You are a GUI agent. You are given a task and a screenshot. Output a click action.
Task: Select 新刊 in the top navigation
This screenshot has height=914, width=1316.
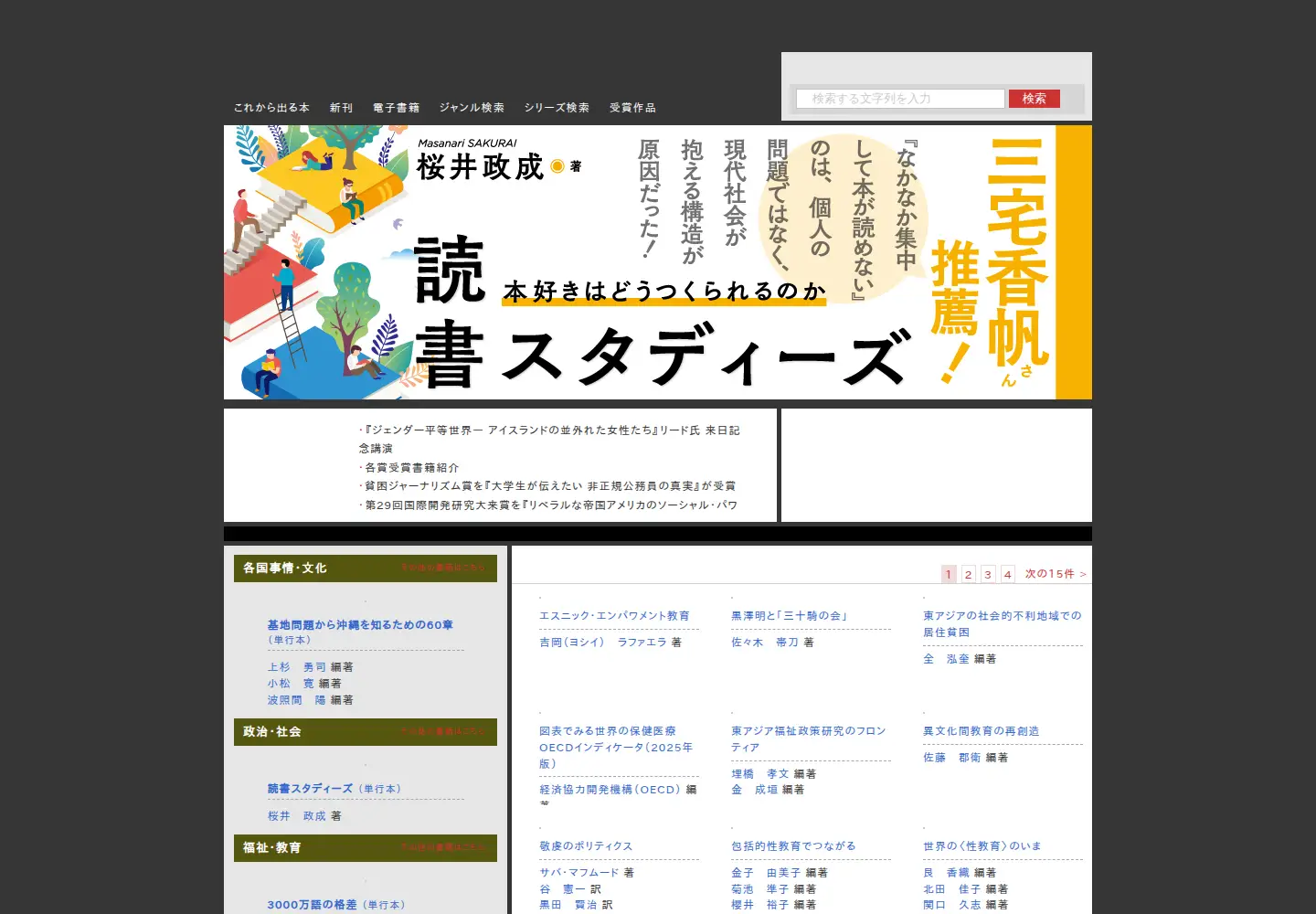(342, 108)
